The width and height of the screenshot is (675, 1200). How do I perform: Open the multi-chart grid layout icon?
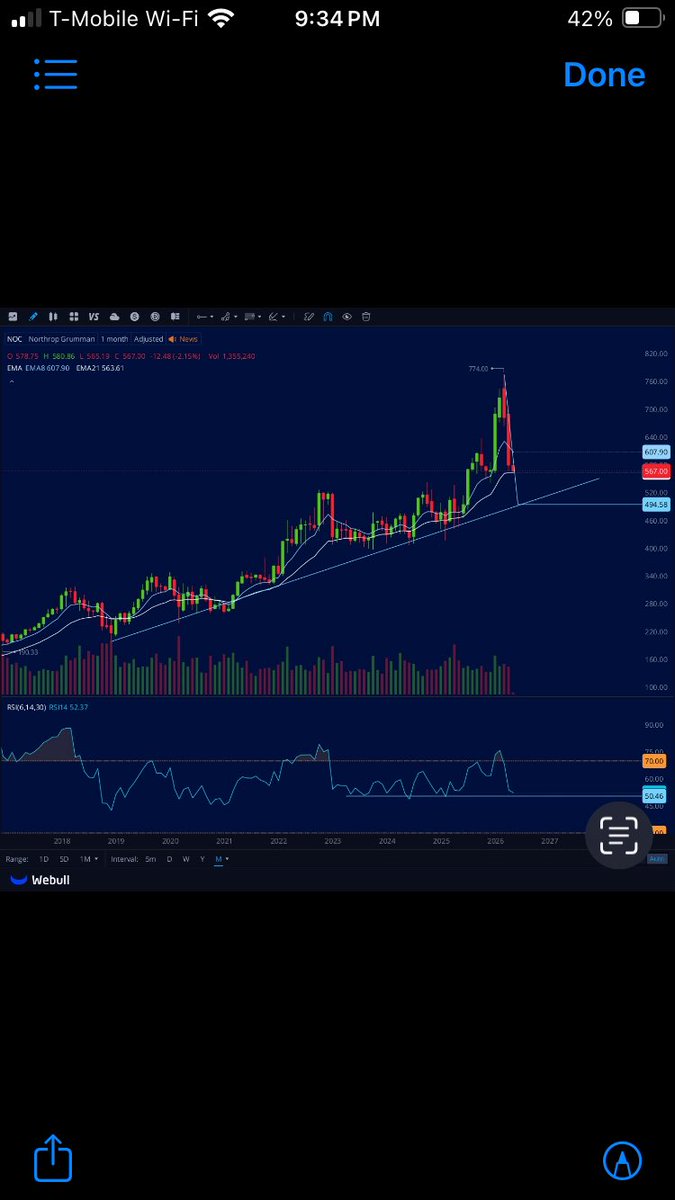point(73,316)
